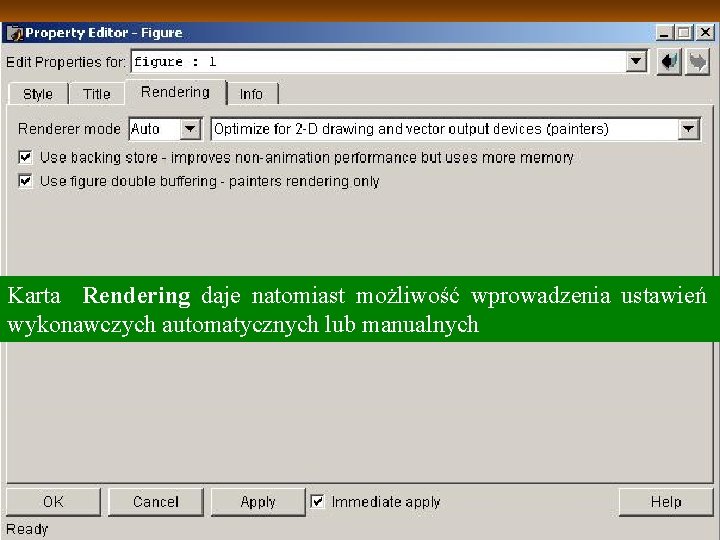Open the Info tab

coord(251,94)
